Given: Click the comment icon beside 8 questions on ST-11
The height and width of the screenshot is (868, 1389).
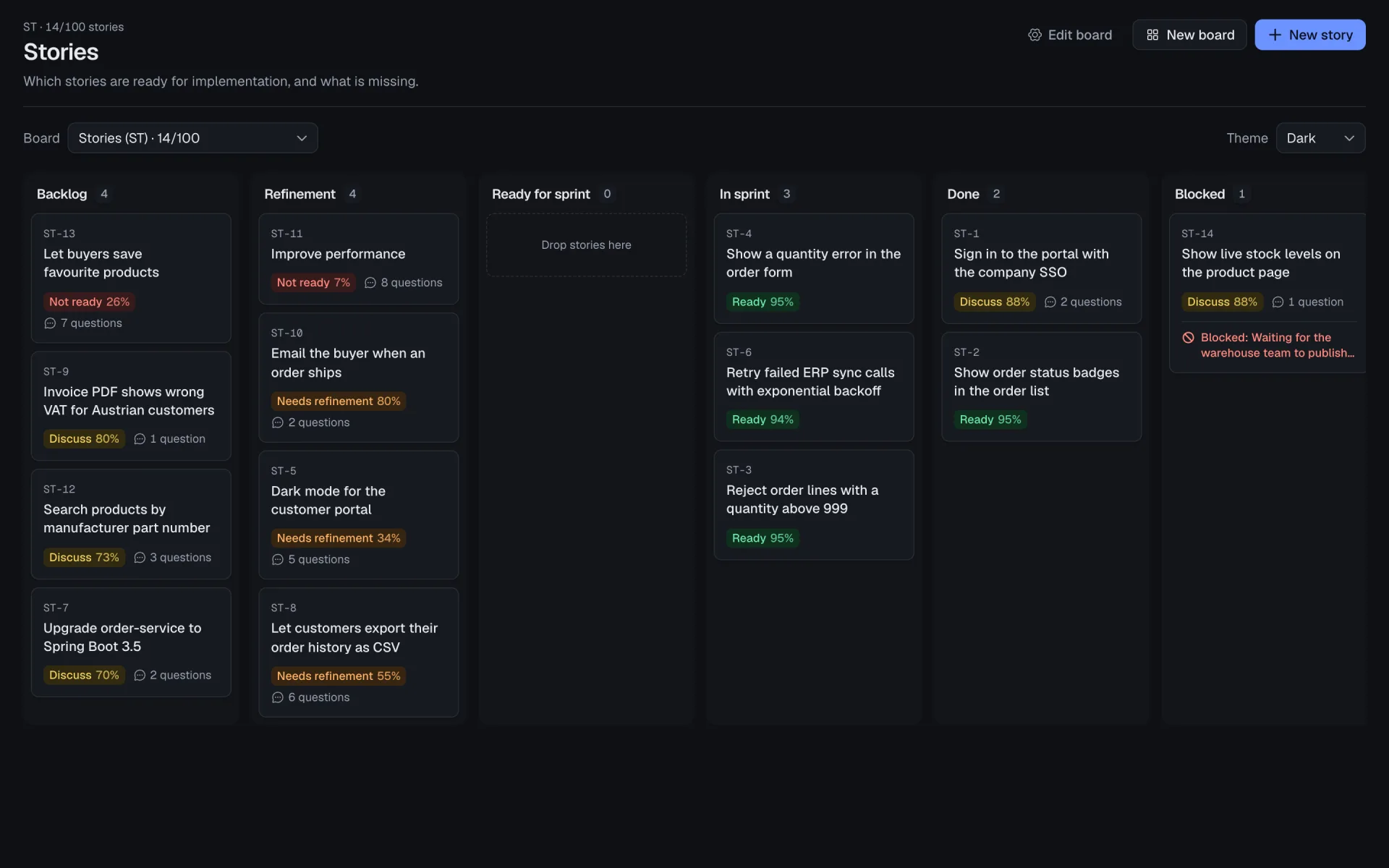Looking at the screenshot, I should pyautogui.click(x=370, y=283).
